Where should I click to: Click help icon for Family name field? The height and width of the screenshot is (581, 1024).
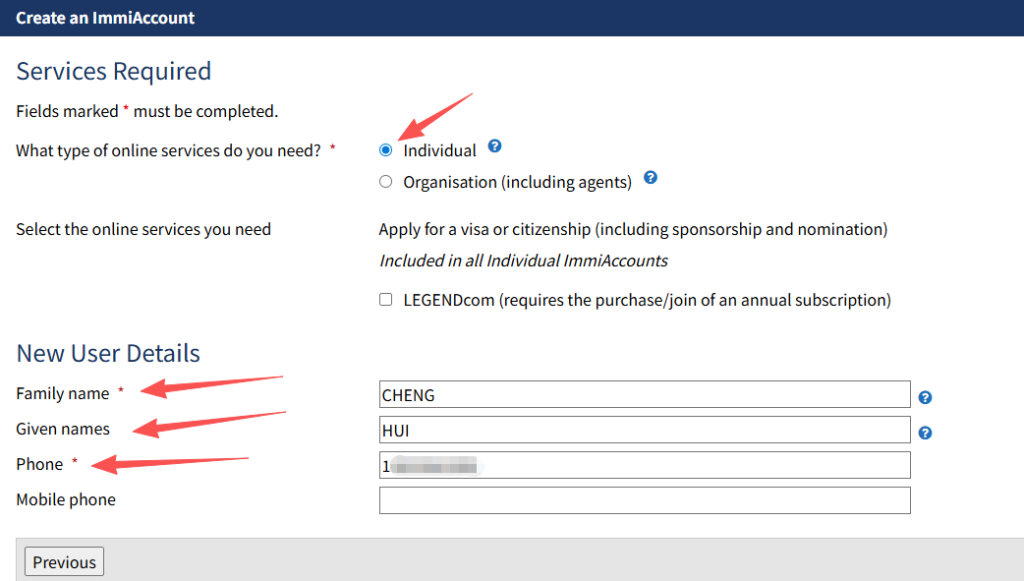tap(925, 398)
